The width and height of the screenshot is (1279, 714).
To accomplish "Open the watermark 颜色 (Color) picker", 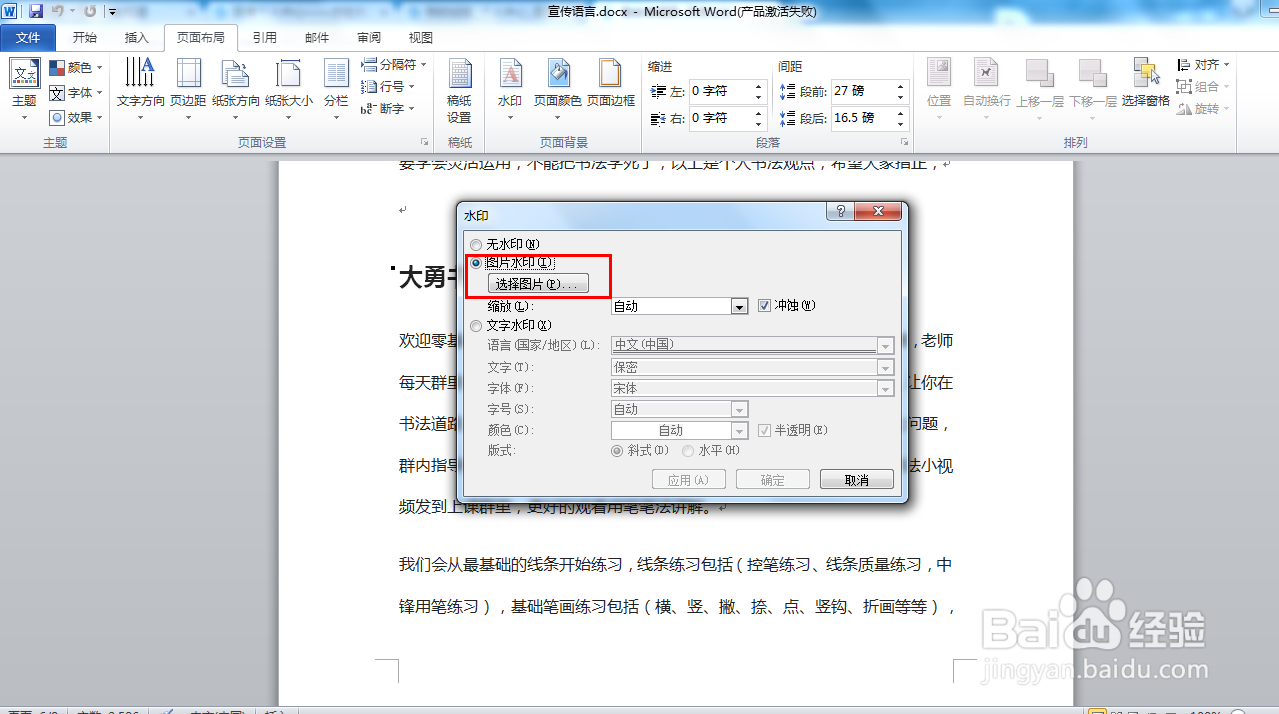I will pos(738,429).
